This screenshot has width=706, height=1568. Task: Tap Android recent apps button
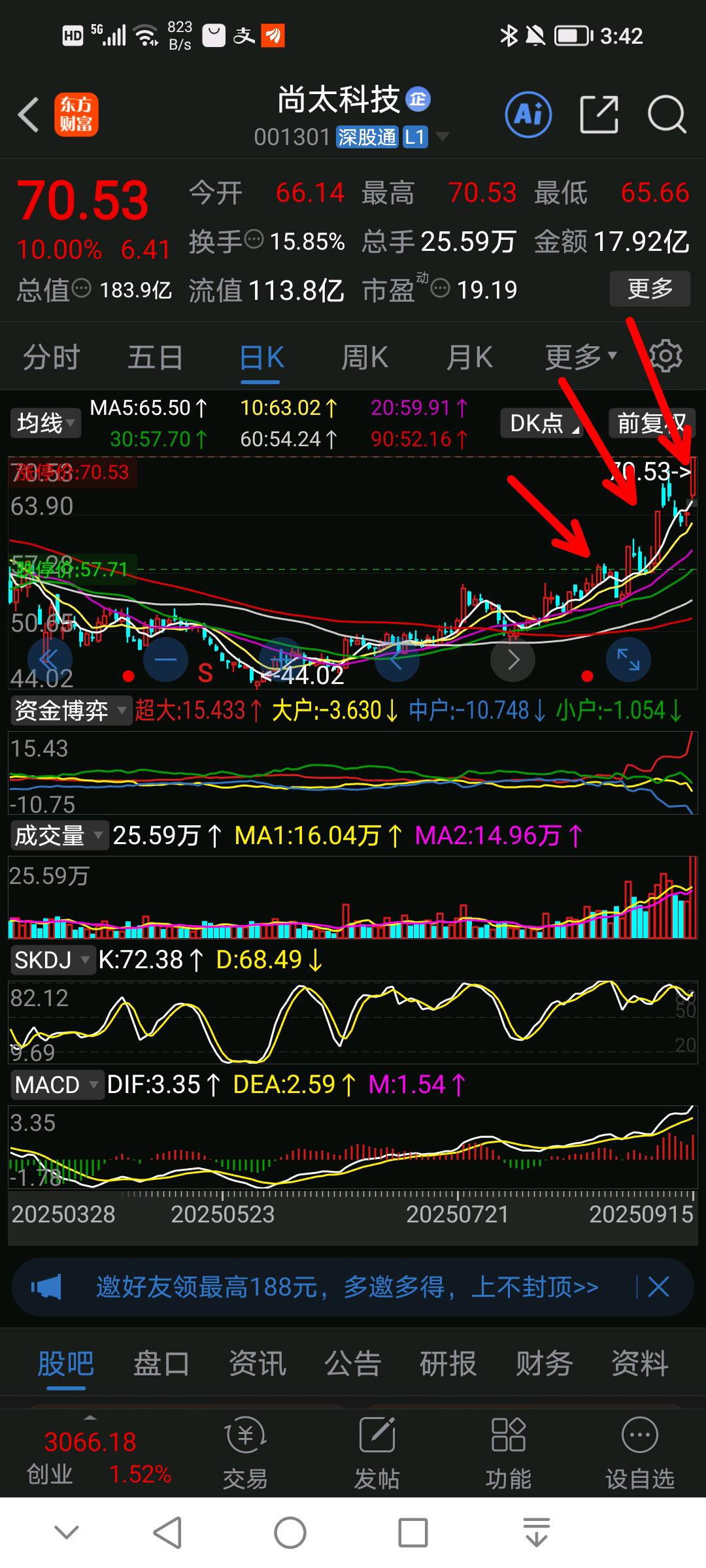[413, 1532]
